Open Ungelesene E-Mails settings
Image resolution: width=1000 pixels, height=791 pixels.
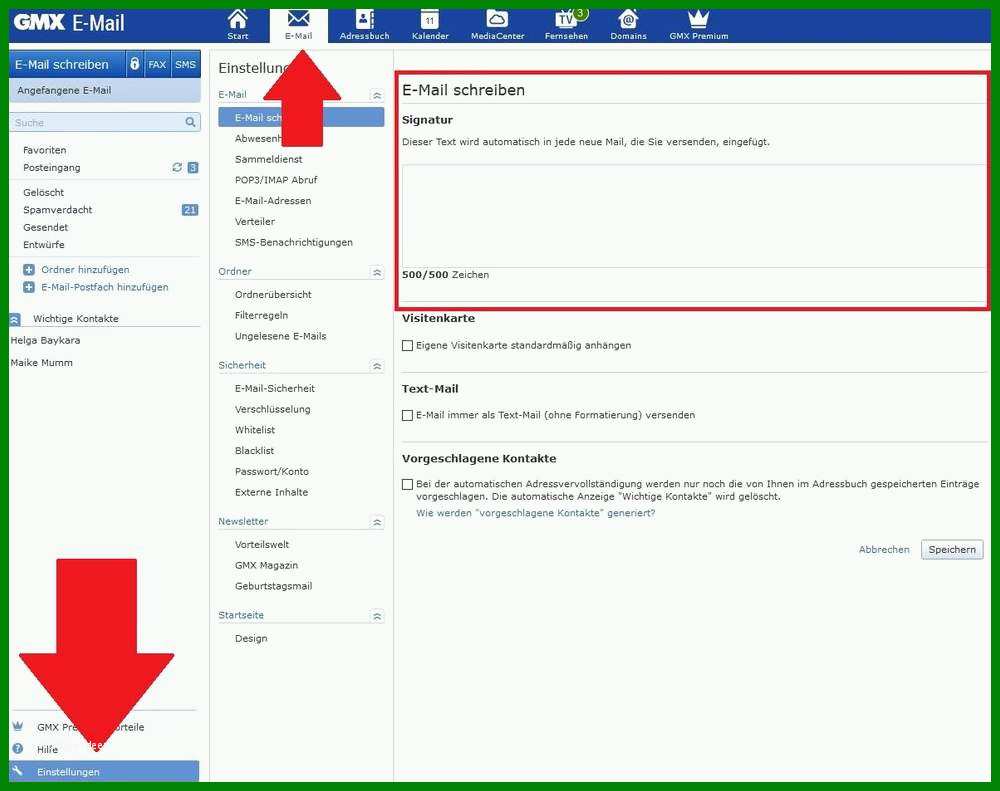[281, 336]
